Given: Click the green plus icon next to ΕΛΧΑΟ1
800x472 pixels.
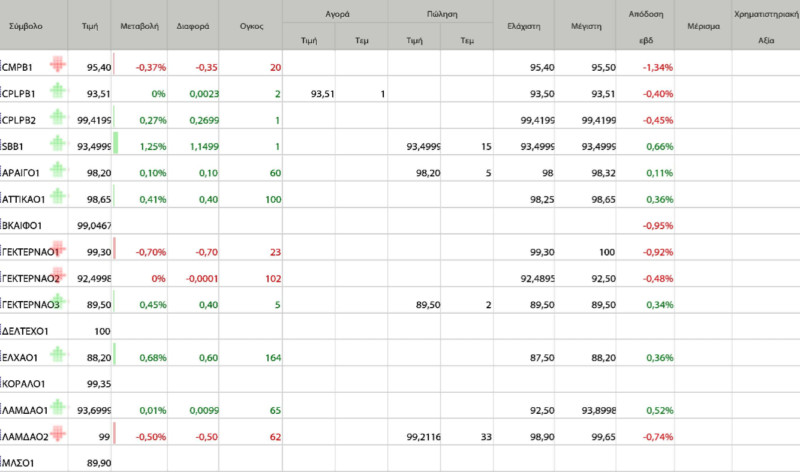Looking at the screenshot, I should 58,354.
